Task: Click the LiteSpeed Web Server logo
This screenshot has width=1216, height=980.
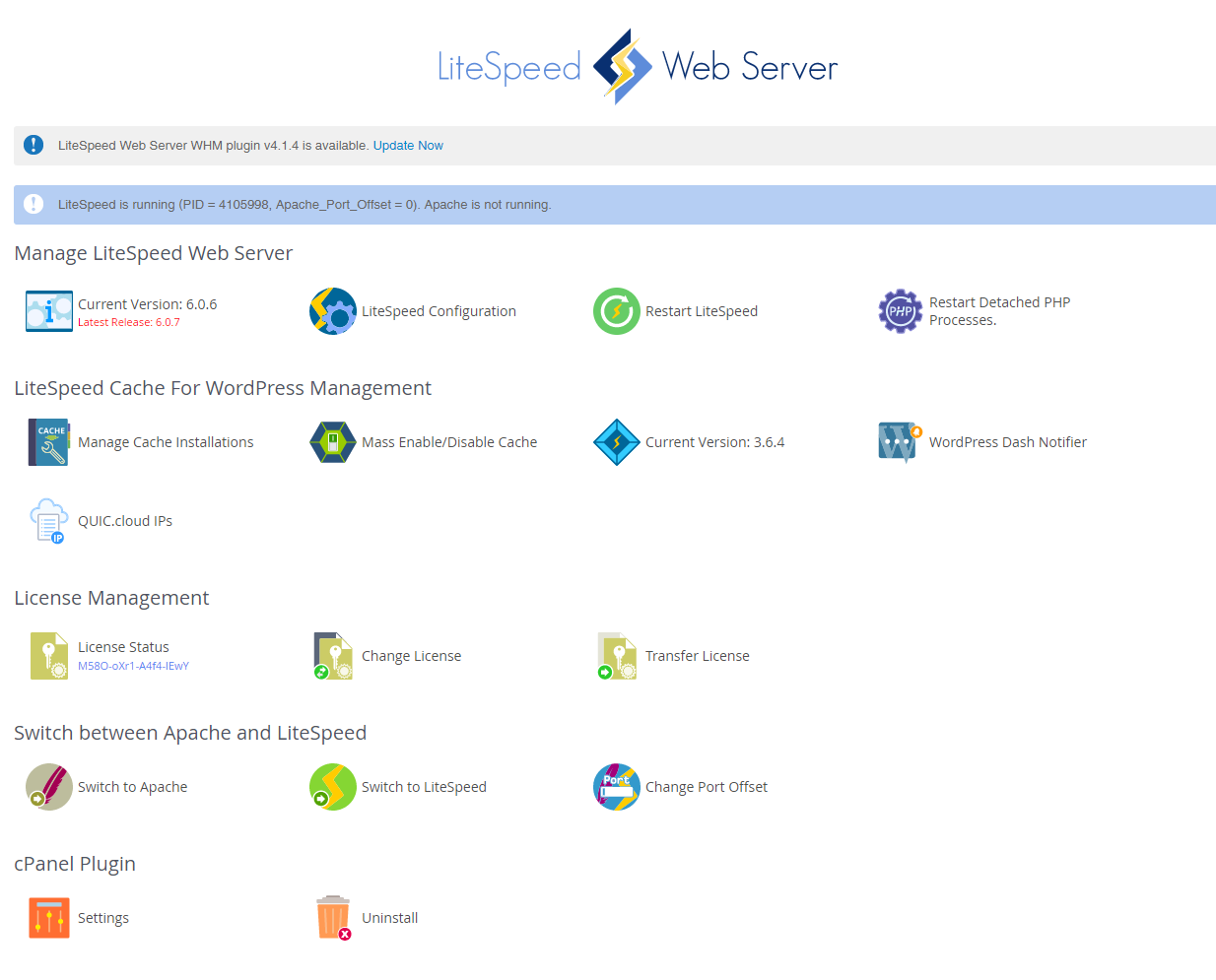Action: (x=637, y=67)
